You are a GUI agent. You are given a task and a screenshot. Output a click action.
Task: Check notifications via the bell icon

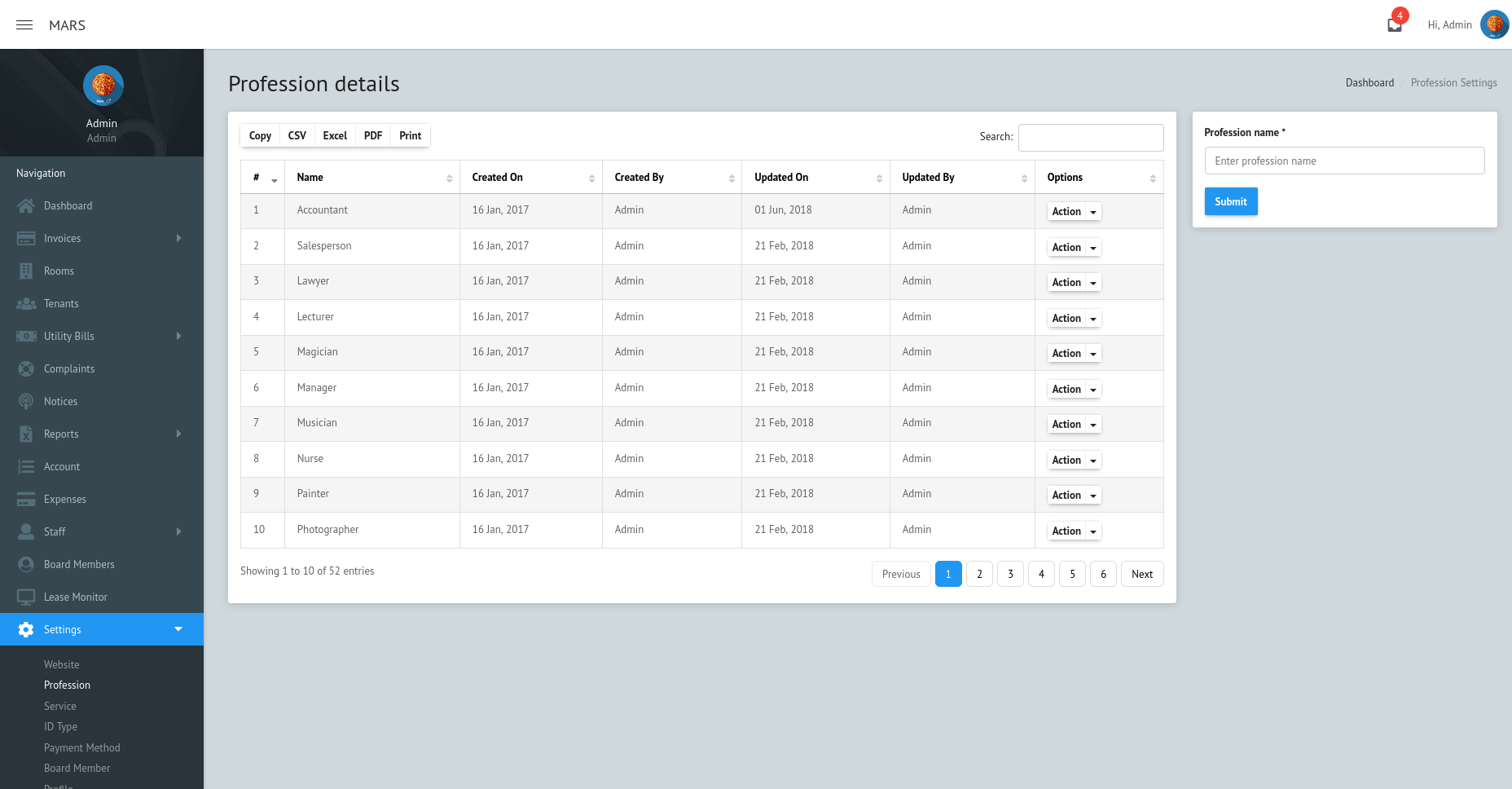point(1393,24)
